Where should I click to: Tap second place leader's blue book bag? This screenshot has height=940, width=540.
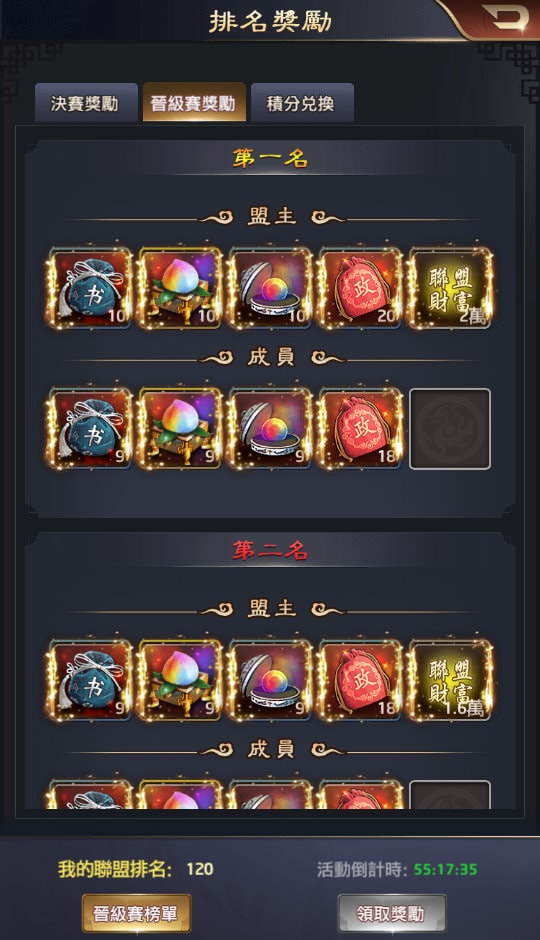coord(90,680)
